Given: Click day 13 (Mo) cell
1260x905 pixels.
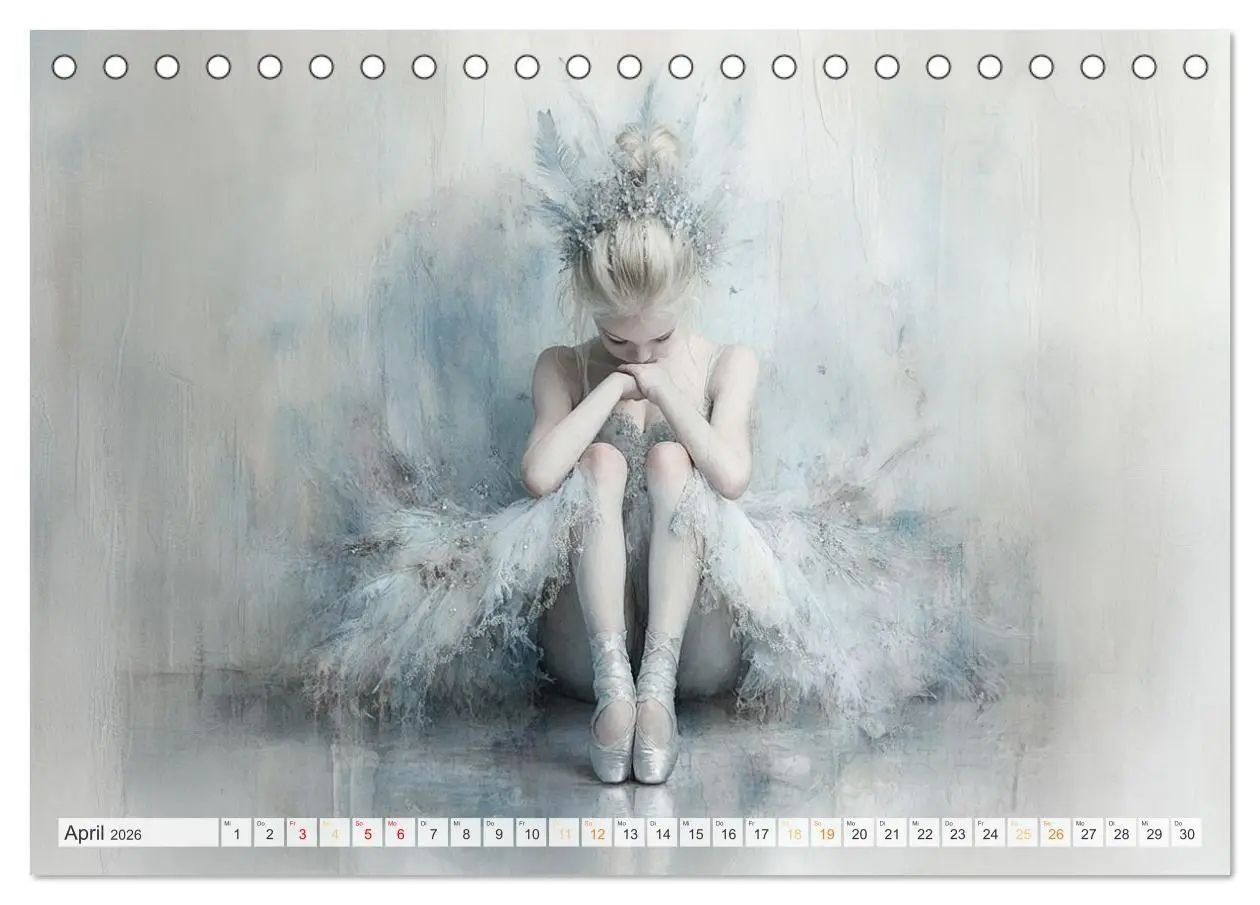Looking at the screenshot, I should 630,833.
